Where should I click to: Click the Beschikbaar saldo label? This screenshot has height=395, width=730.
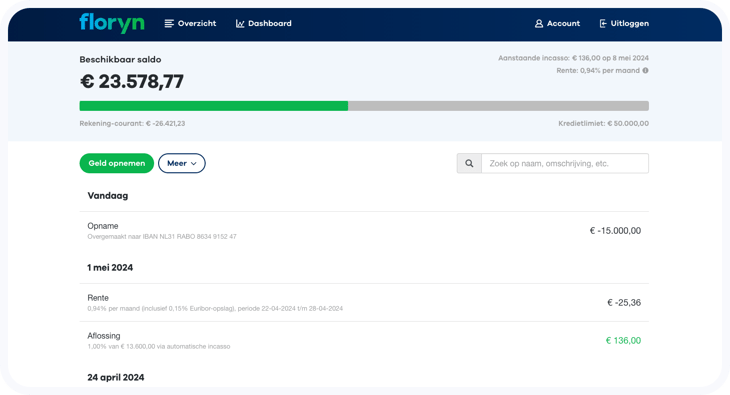point(120,60)
